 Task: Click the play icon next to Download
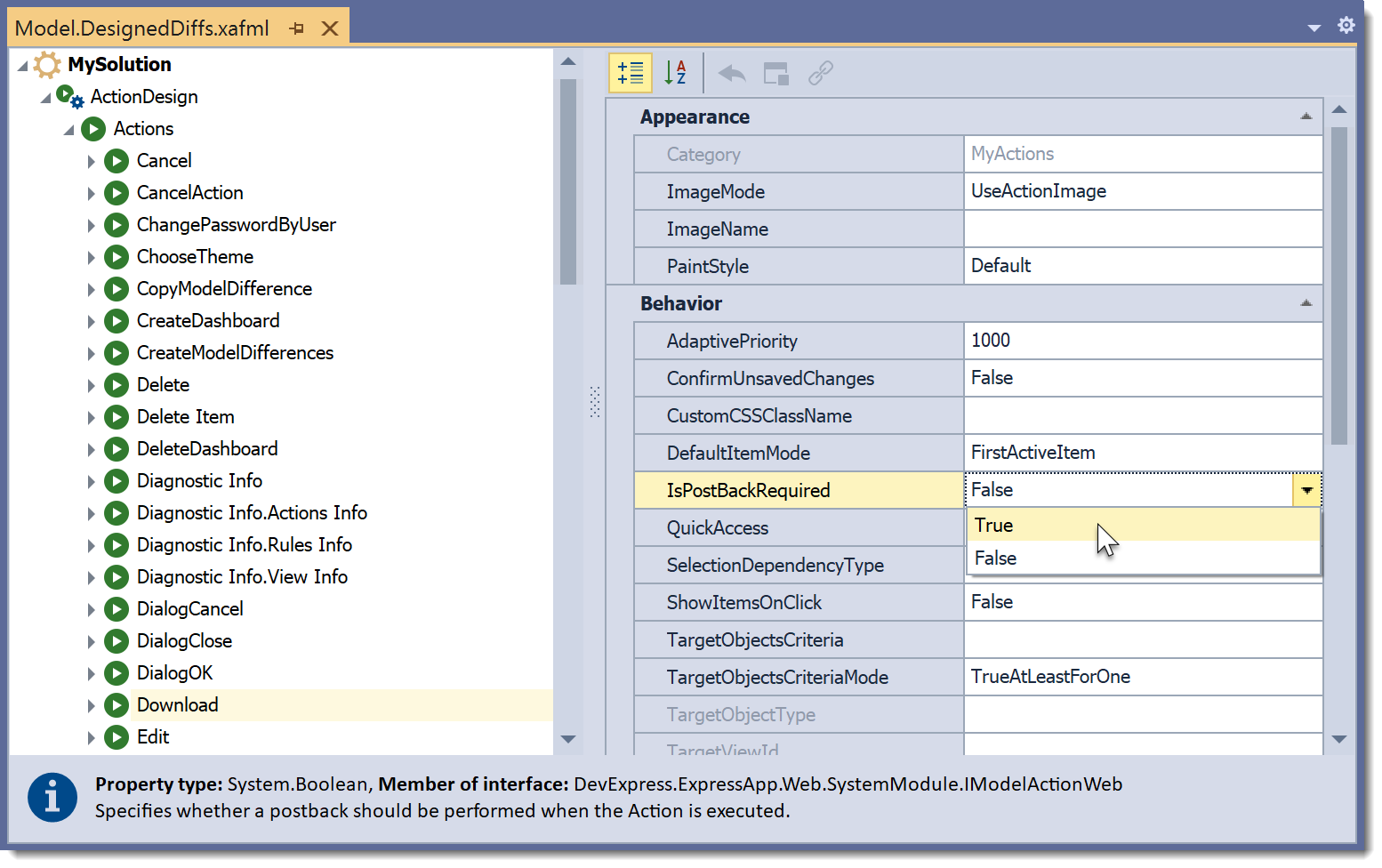116,704
